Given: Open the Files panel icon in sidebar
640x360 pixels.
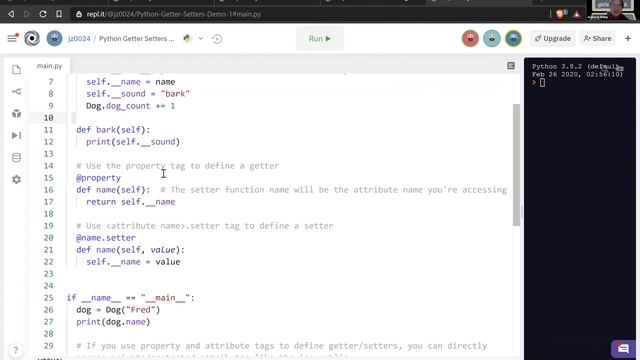Looking at the screenshot, I should tap(16, 69).
